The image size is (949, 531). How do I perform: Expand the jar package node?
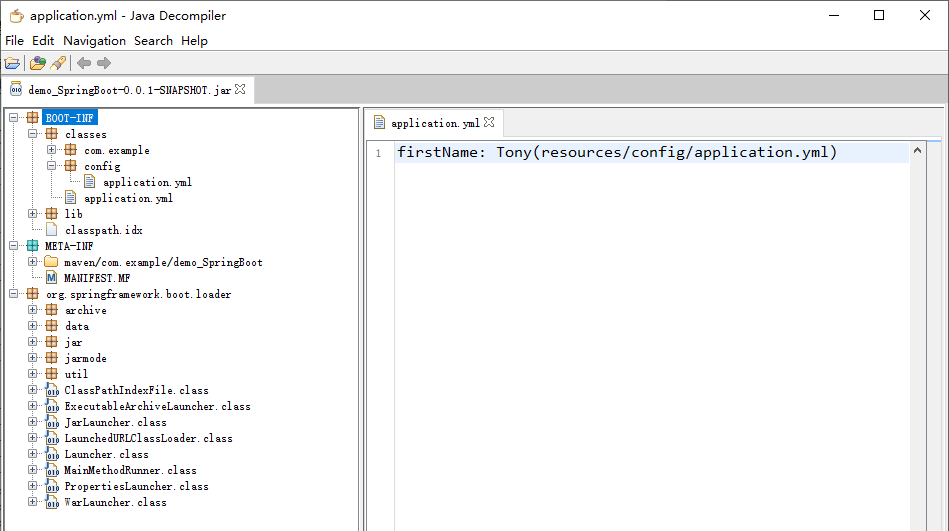[33, 341]
